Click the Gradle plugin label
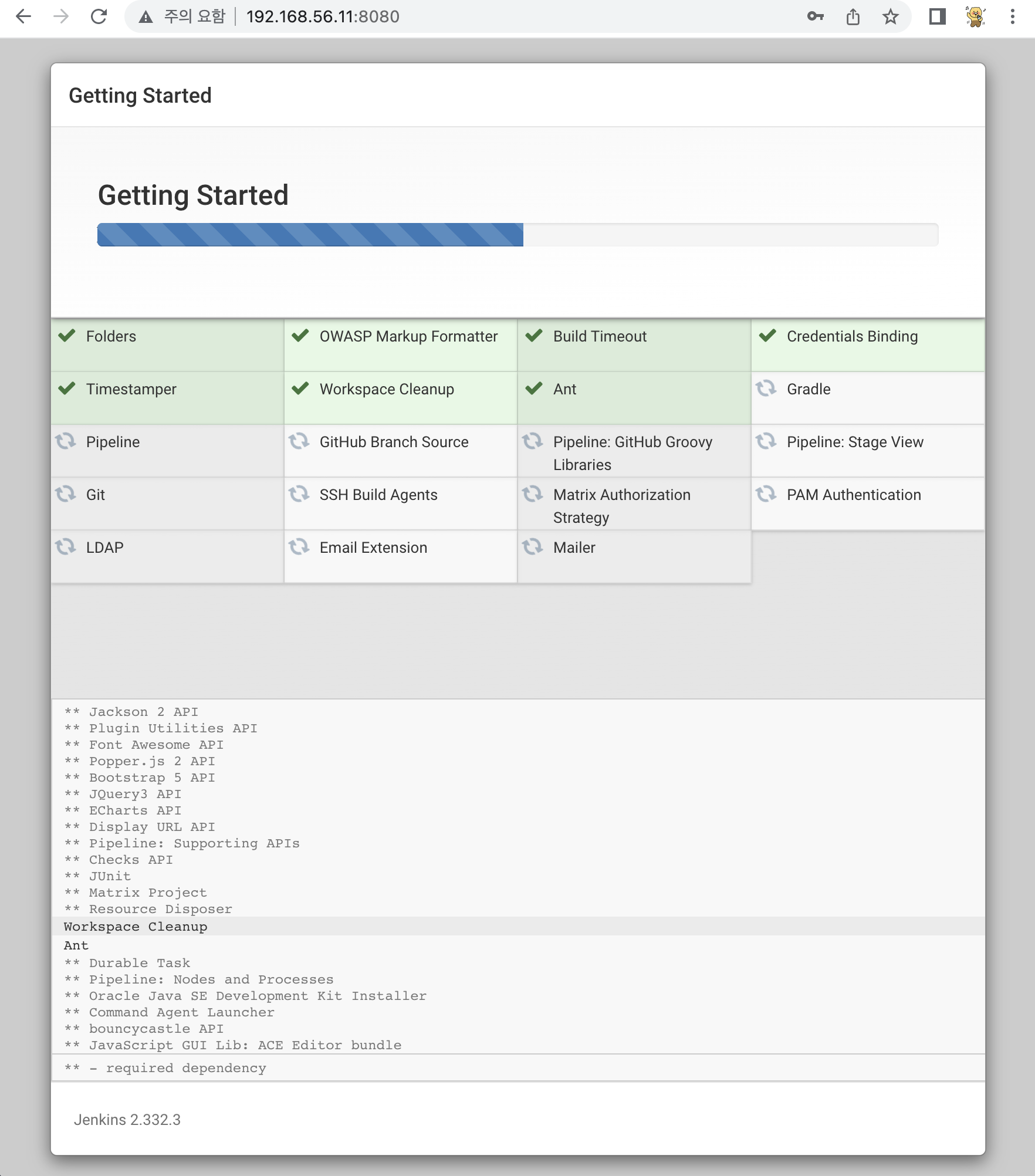This screenshot has height=1176, width=1035. (x=809, y=389)
